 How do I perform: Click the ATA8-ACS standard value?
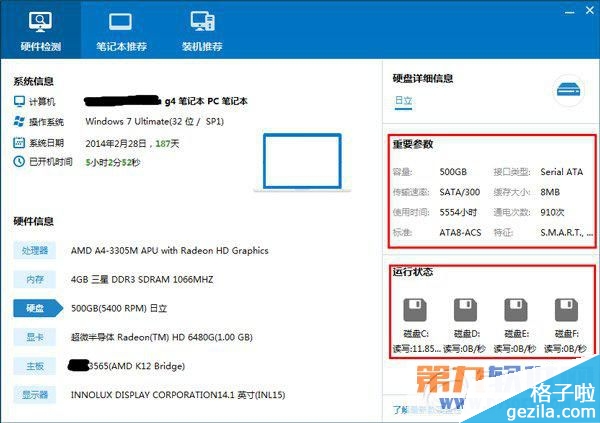point(460,232)
